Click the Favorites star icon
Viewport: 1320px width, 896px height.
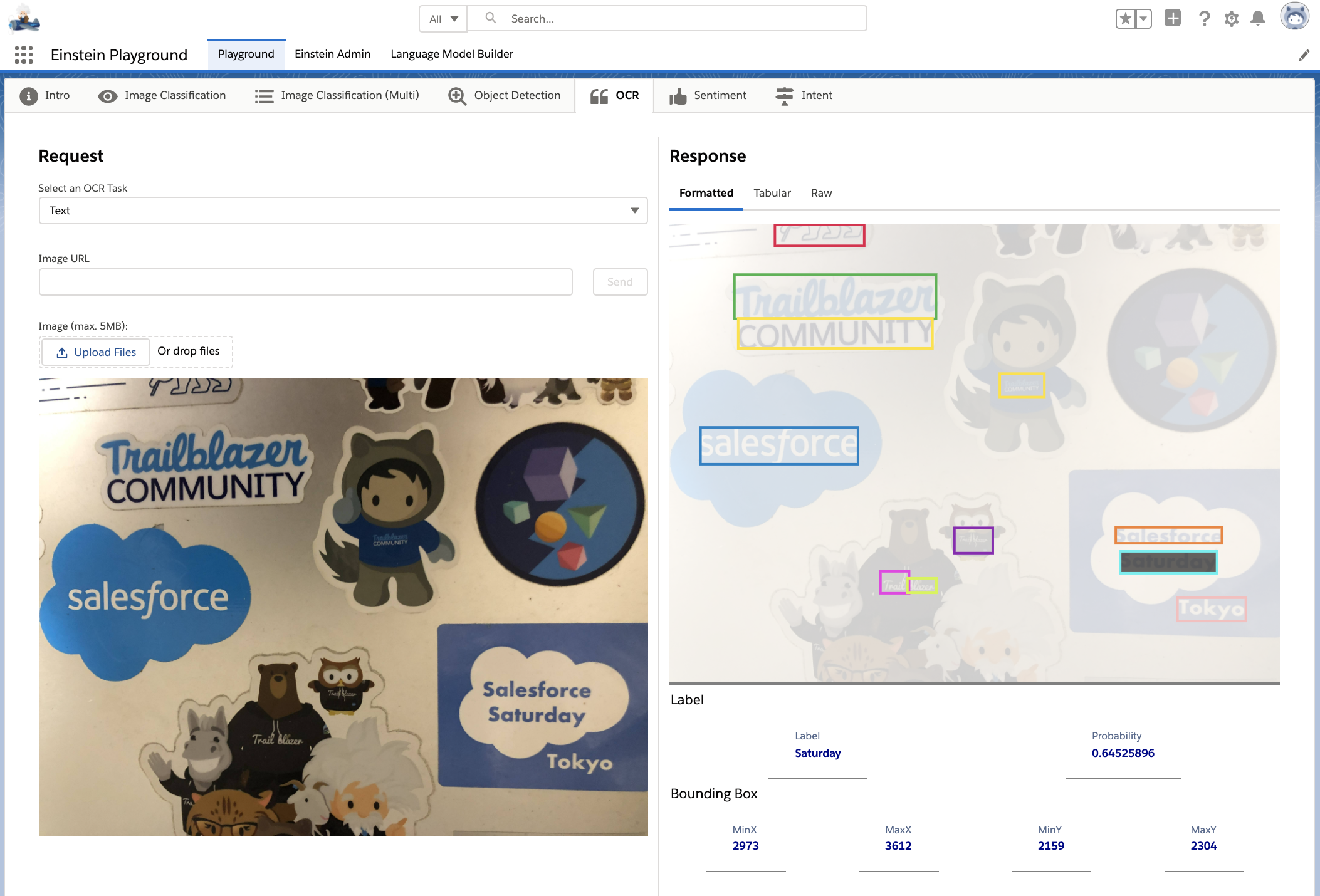(x=1126, y=19)
